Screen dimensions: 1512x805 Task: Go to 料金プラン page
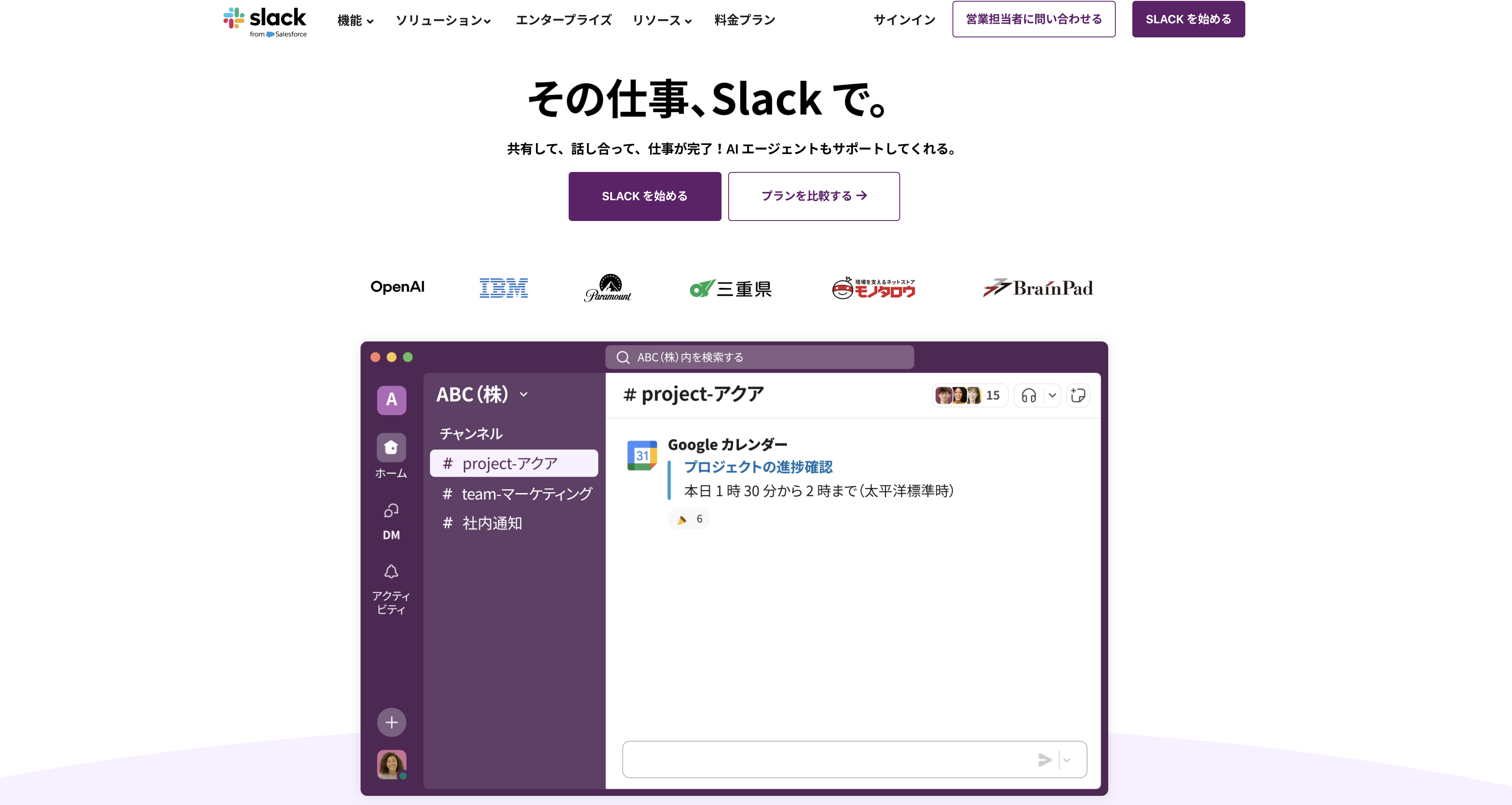coord(745,20)
